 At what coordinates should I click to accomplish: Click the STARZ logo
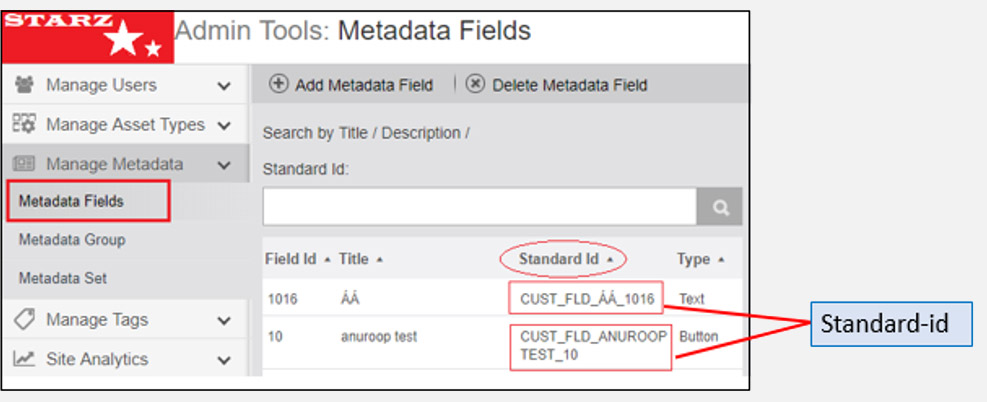click(85, 34)
